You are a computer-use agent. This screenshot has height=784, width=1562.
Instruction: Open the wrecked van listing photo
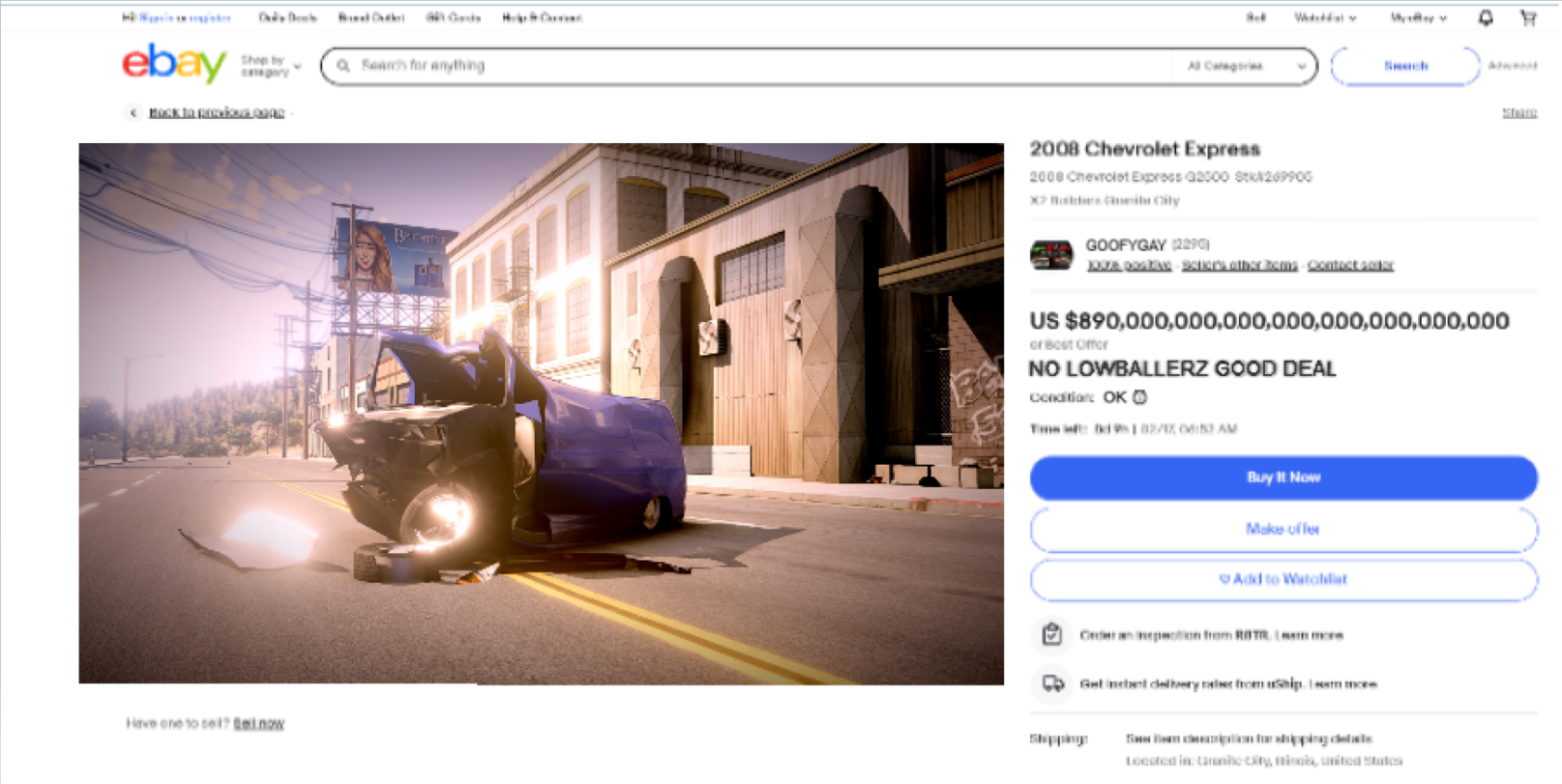pyautogui.click(x=542, y=414)
